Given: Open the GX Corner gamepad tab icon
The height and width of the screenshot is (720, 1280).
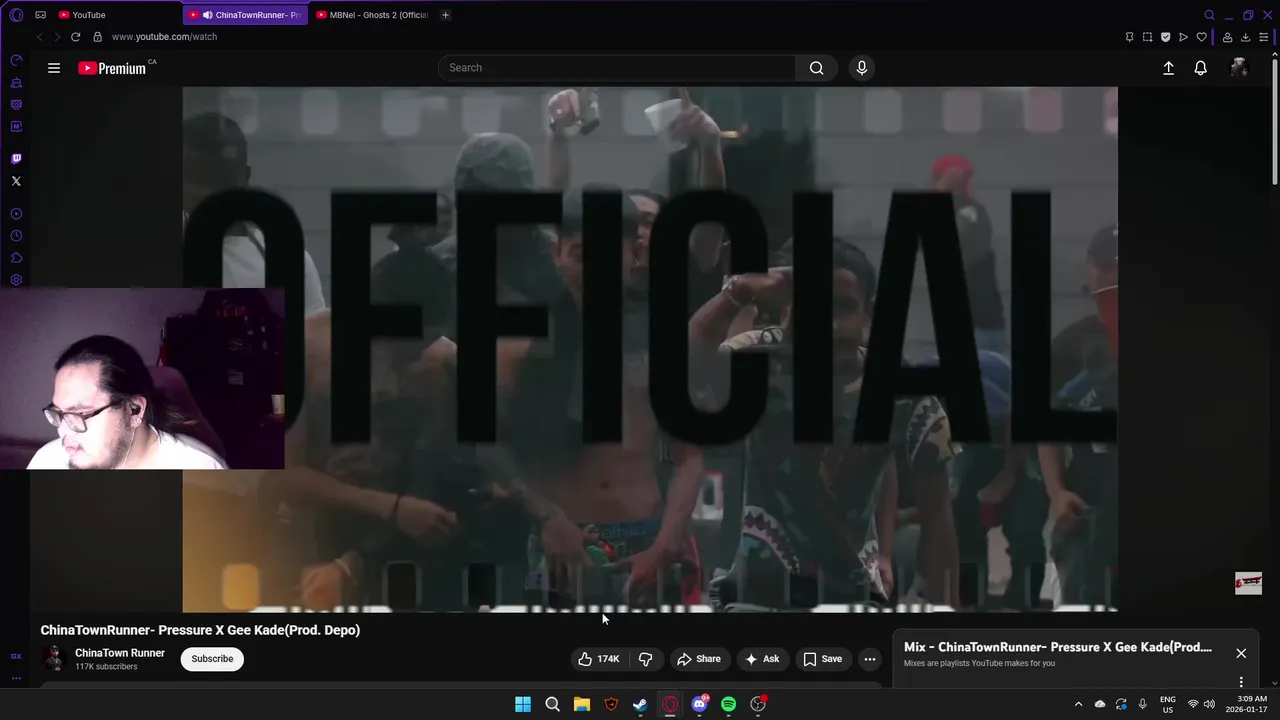Looking at the screenshot, I should pyautogui.click(x=40, y=15).
